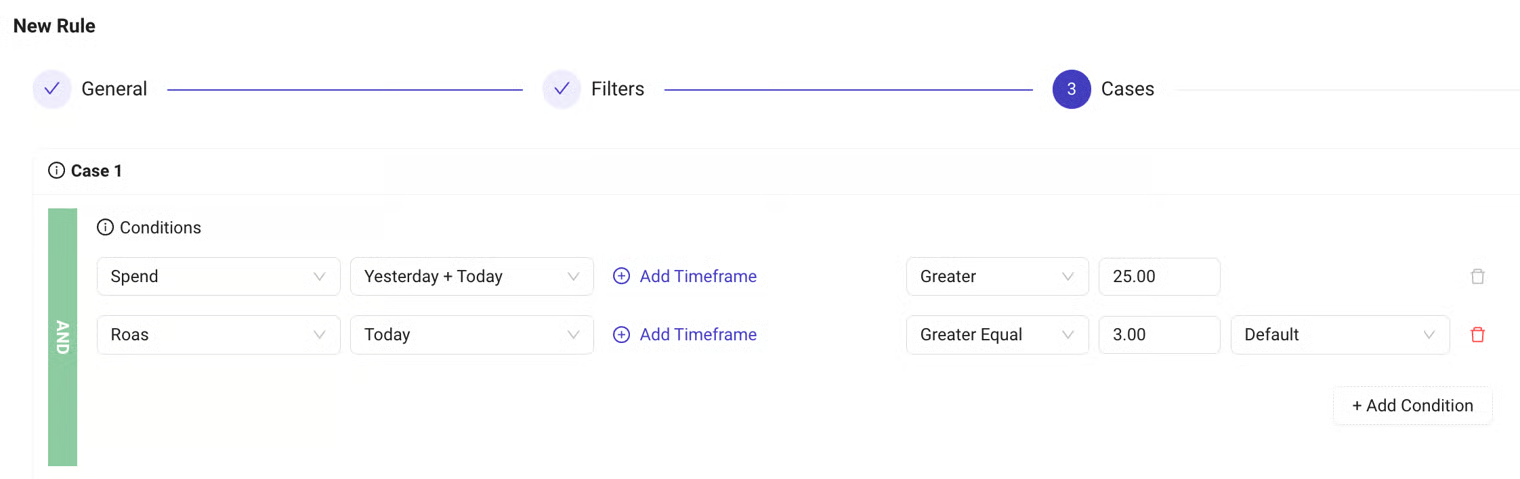Open the Yesterday + Today timeframe dropdown
1520x479 pixels.
[x=471, y=277]
